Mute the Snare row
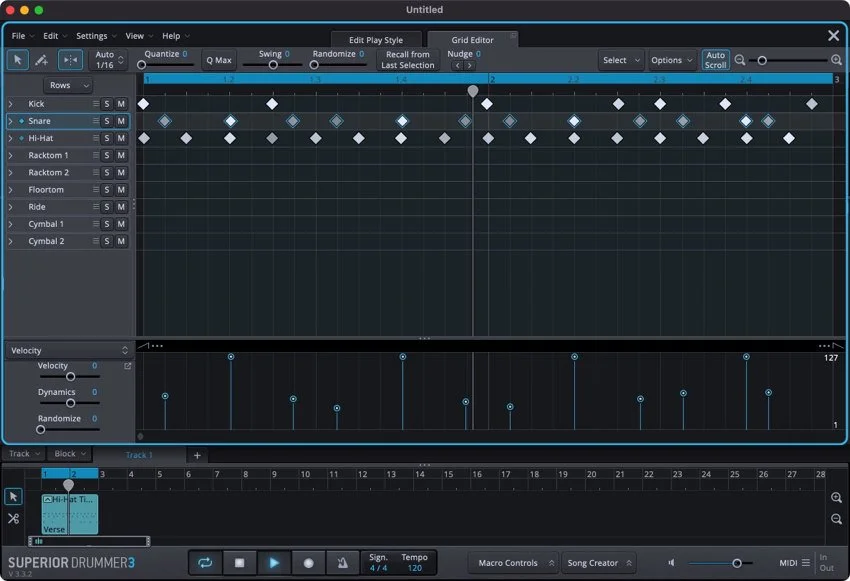The height and width of the screenshot is (581, 850). [121, 121]
